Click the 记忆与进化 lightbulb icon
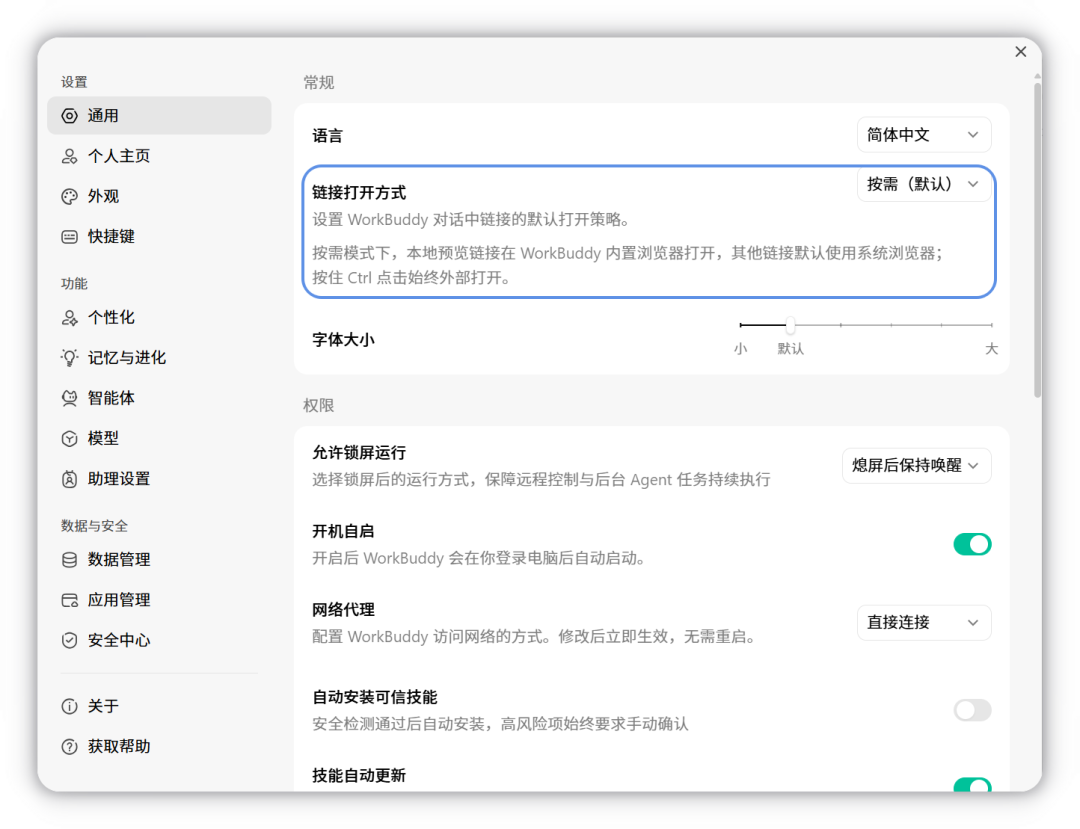The height and width of the screenshot is (829, 1080). pos(70,357)
